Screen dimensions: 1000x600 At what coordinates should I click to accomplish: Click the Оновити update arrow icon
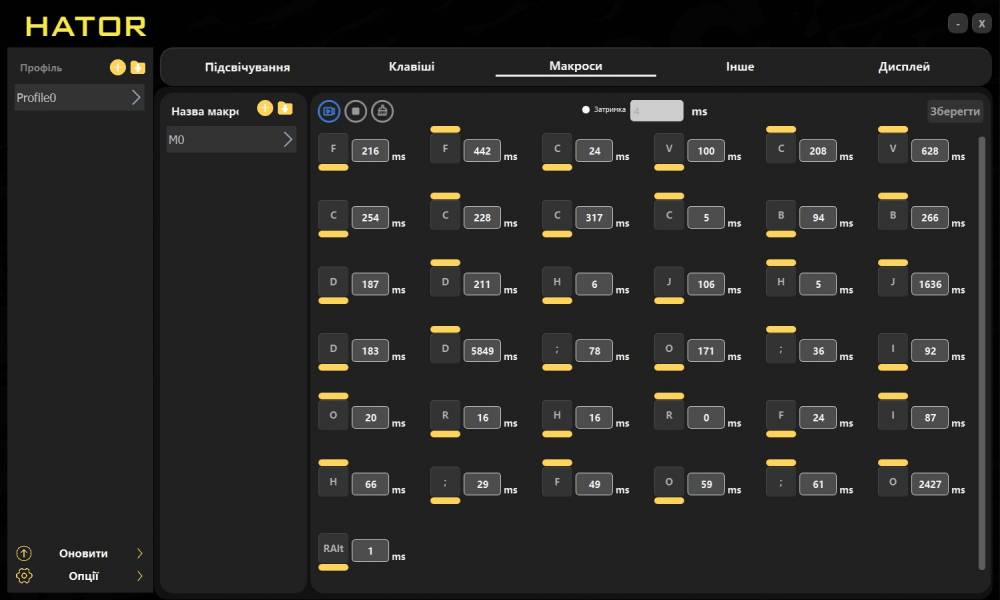click(25, 553)
